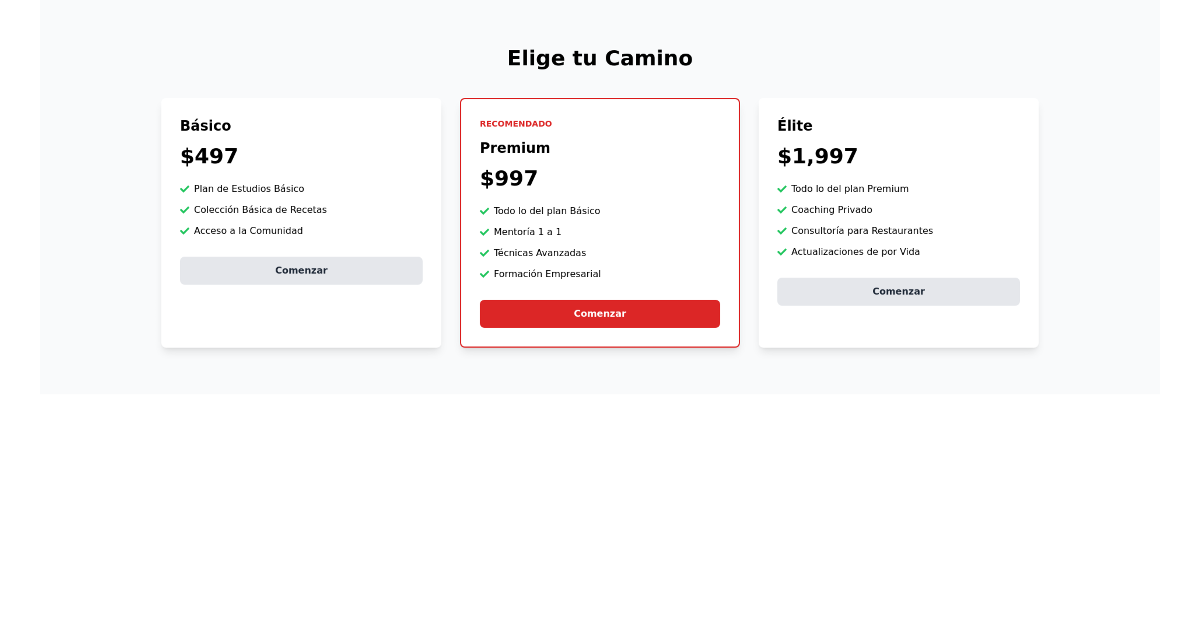The image size is (1200, 630).
Task: Click the checkmark beside Todo lo del plan Básico
Action: (x=484, y=210)
